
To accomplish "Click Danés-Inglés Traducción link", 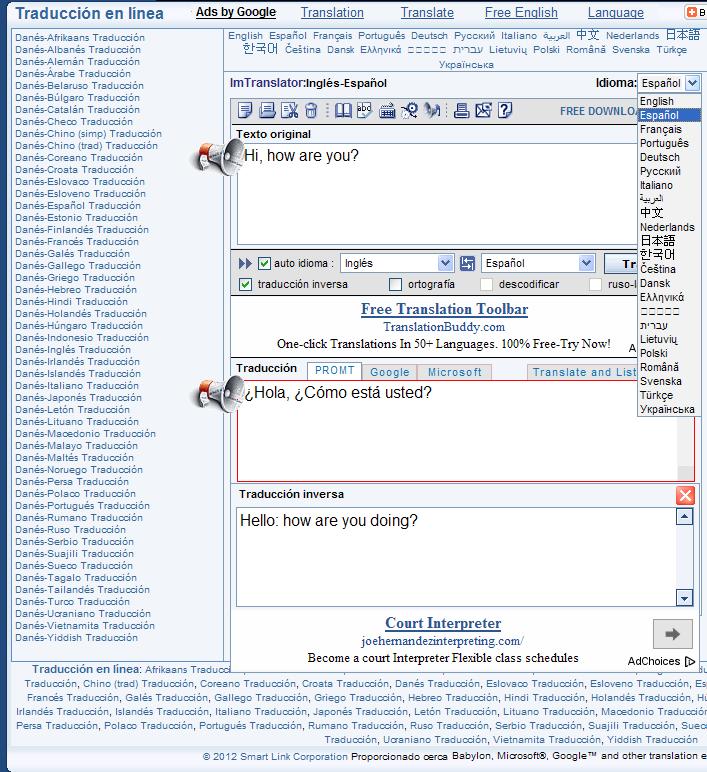I will point(73,350).
